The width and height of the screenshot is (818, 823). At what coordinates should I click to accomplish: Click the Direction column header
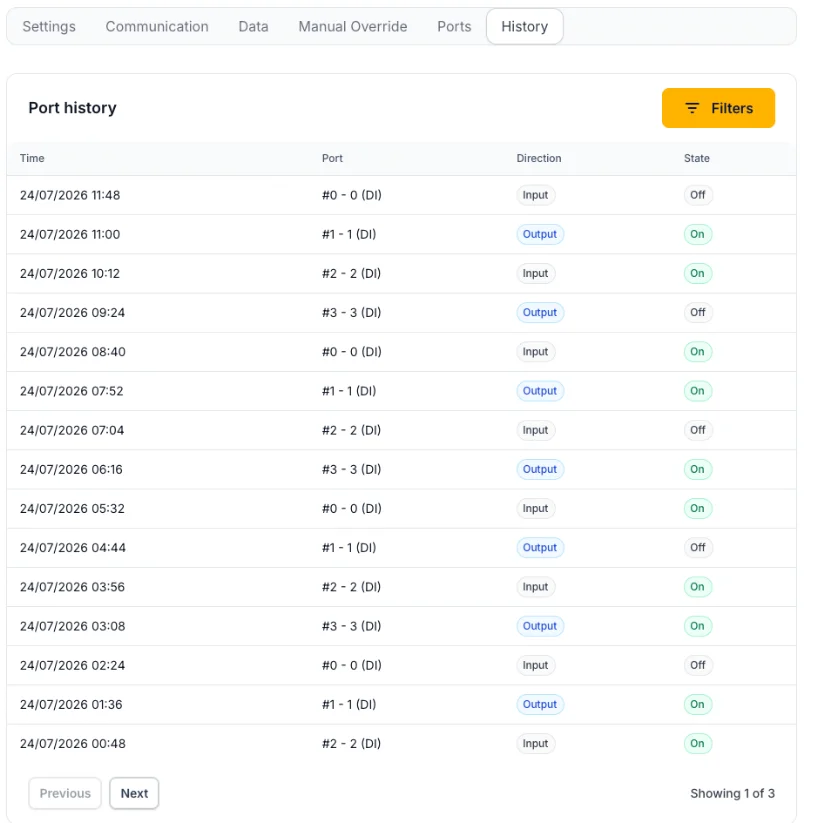click(x=539, y=159)
